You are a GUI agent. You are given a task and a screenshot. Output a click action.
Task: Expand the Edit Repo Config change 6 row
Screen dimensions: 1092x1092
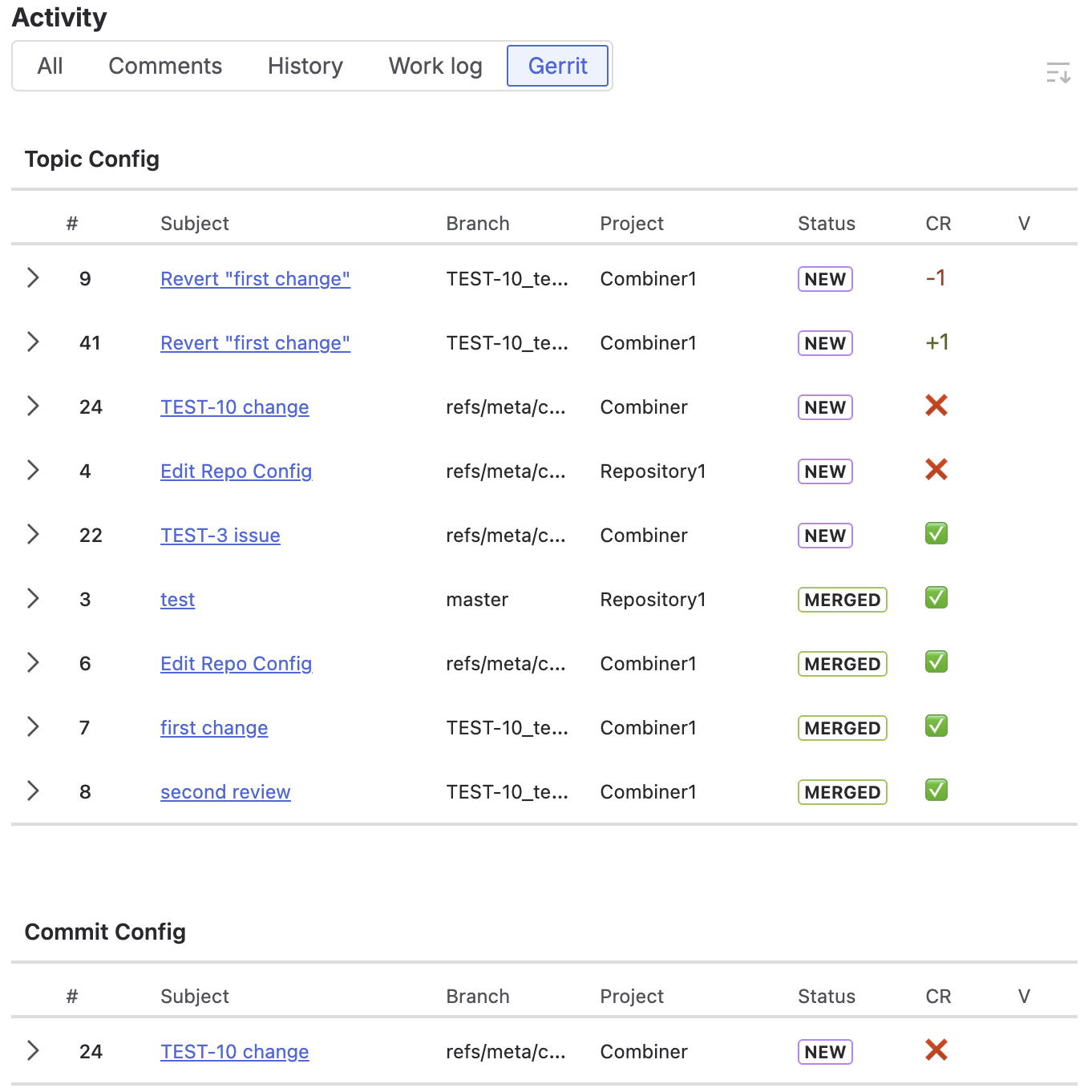tap(33, 663)
